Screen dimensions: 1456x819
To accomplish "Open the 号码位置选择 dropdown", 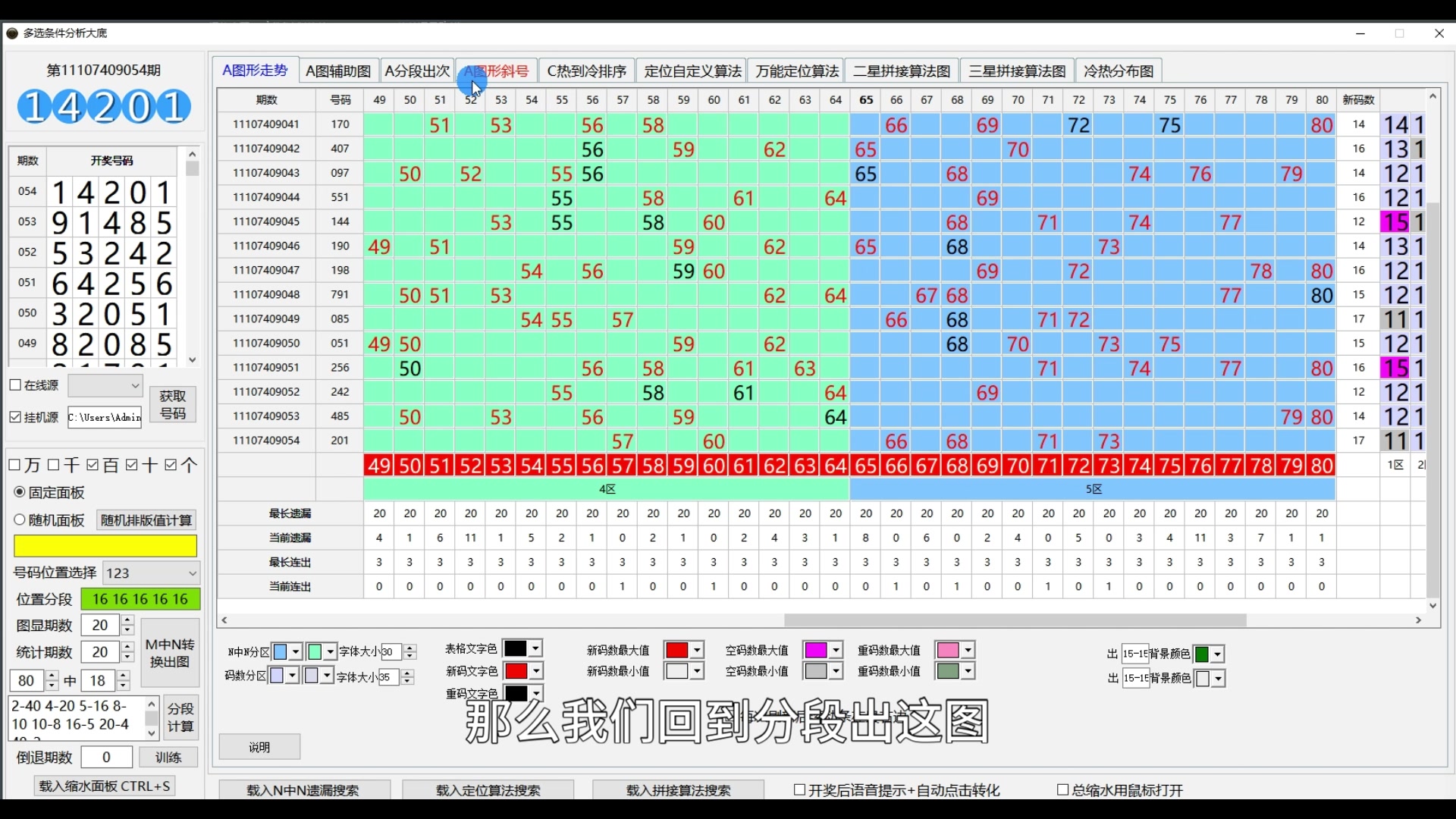I will [152, 573].
